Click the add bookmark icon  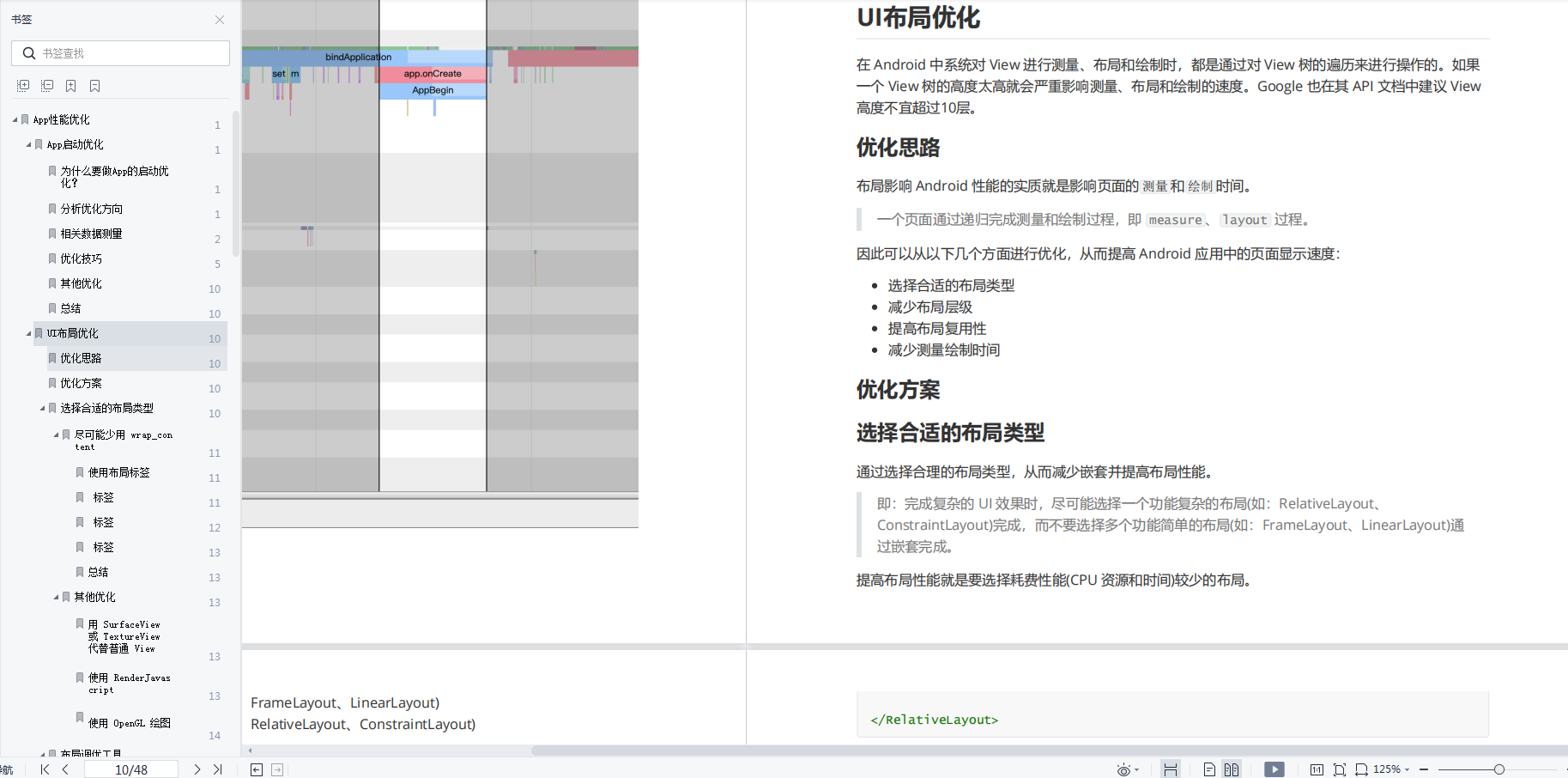point(71,86)
